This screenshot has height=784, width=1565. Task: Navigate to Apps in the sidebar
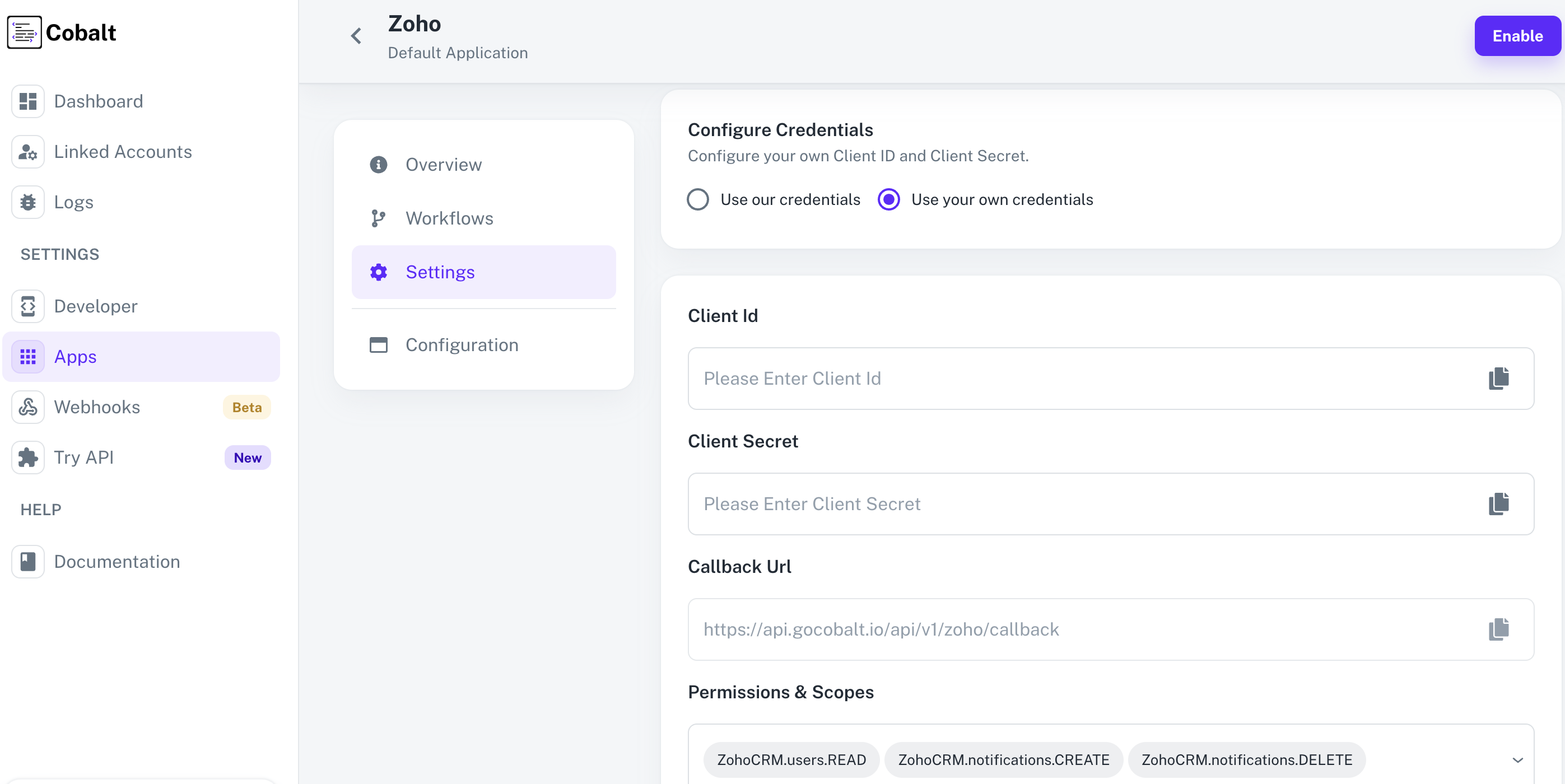[x=74, y=357]
